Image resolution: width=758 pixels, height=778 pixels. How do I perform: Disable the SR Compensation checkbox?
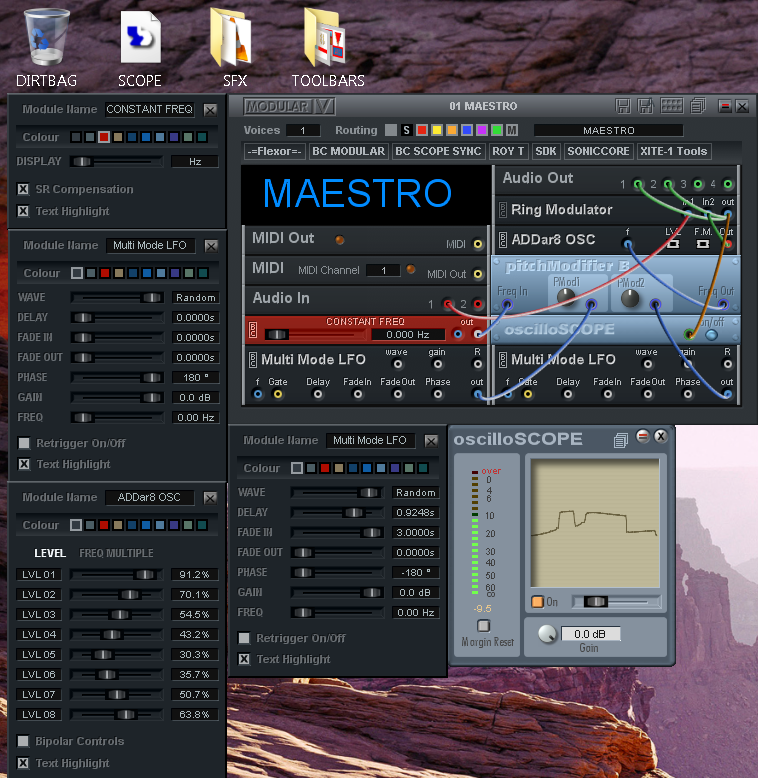coord(23,189)
